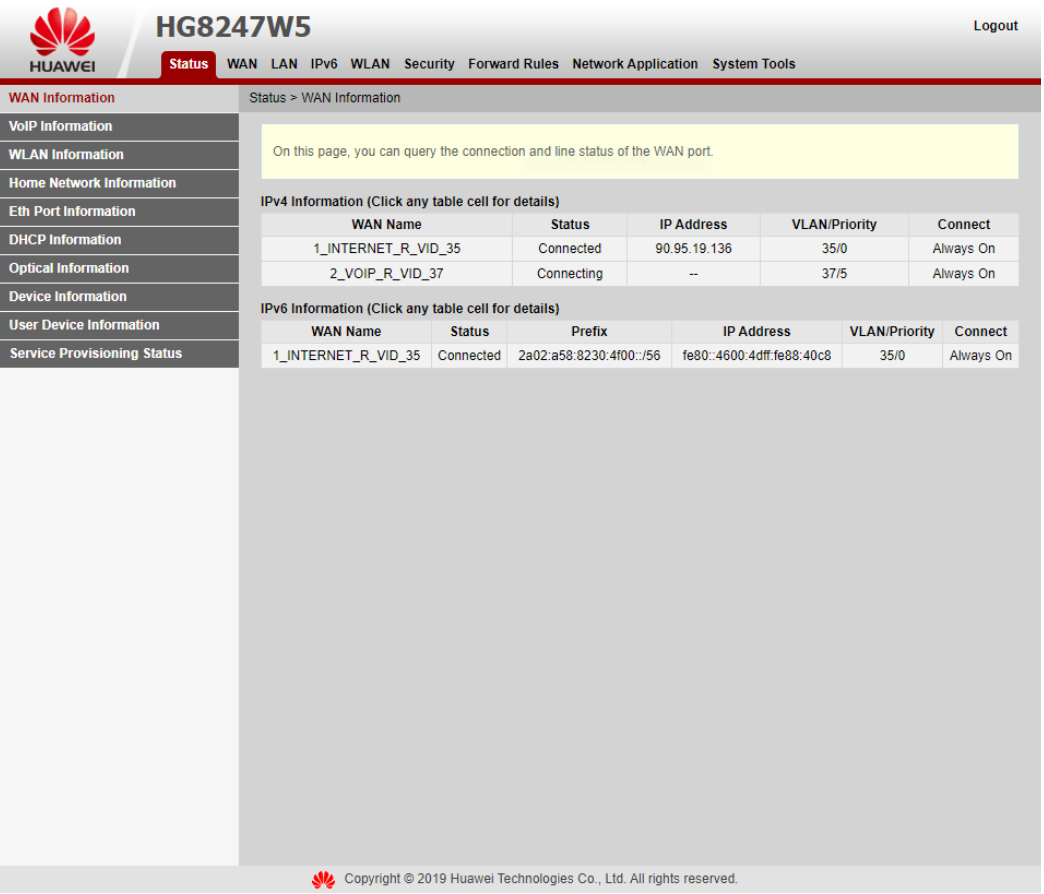The image size is (1044, 894).
Task: Click the IPv4 35/0 VLAN cell
Action: (834, 248)
